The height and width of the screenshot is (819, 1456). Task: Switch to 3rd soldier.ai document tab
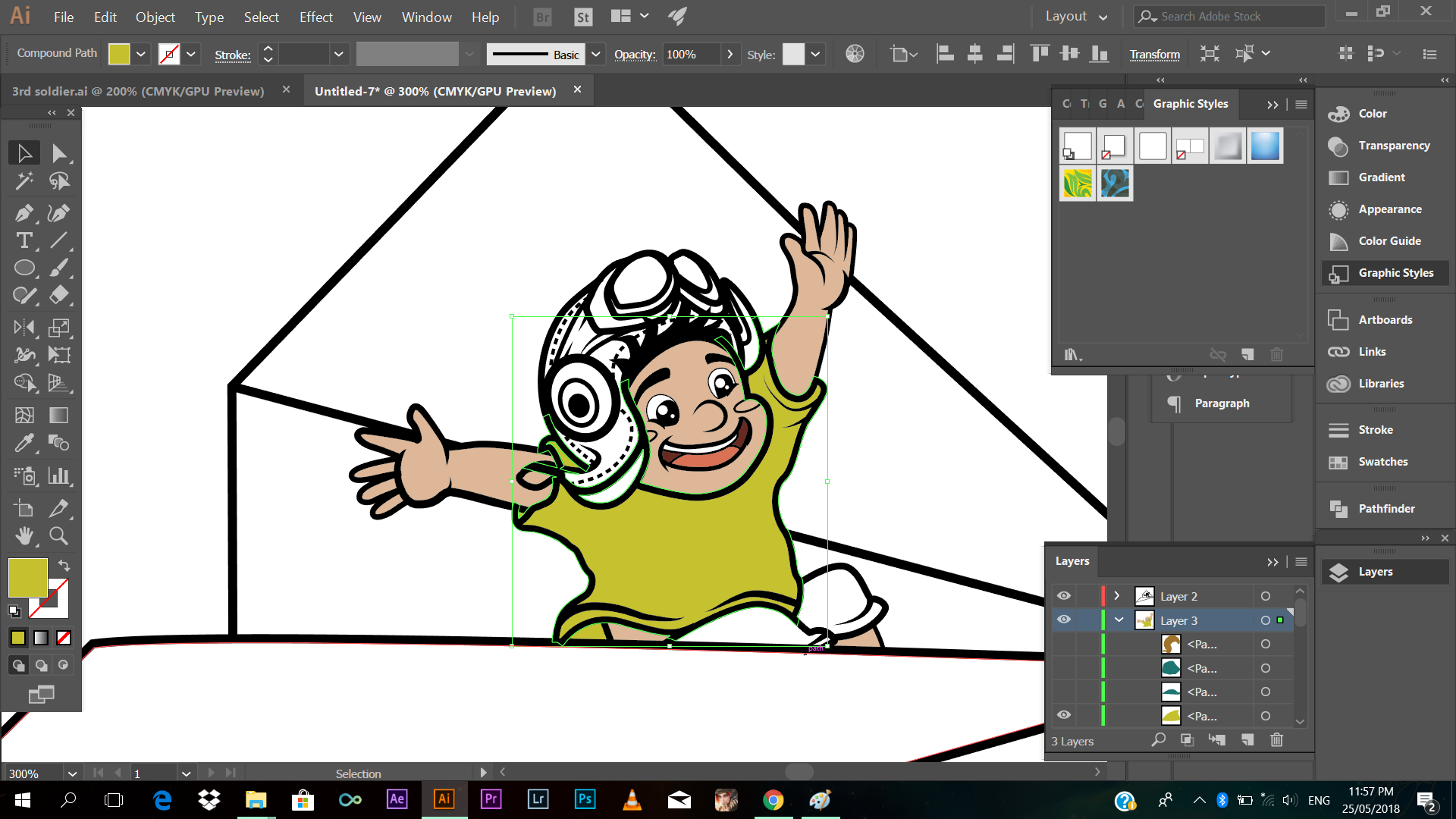pos(138,91)
